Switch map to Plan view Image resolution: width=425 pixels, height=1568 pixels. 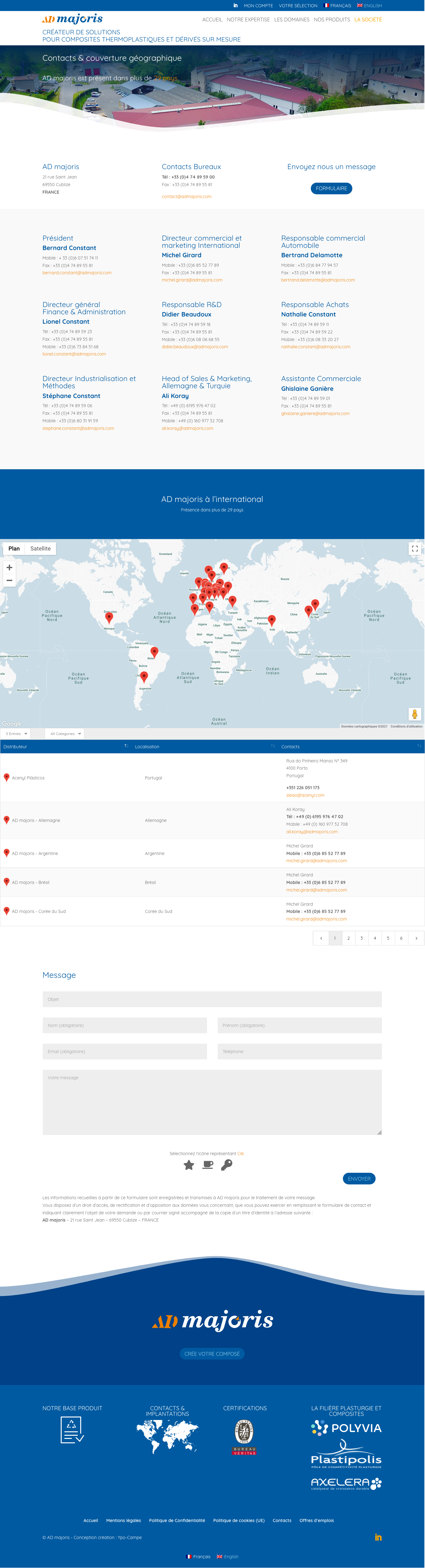14,548
